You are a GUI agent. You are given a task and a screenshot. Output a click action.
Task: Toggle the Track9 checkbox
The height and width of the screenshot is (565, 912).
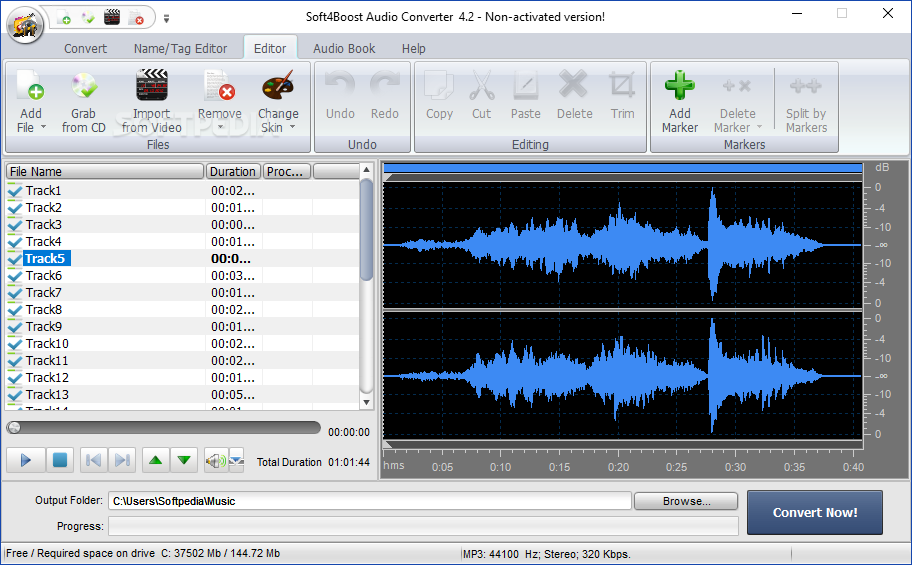pos(15,326)
